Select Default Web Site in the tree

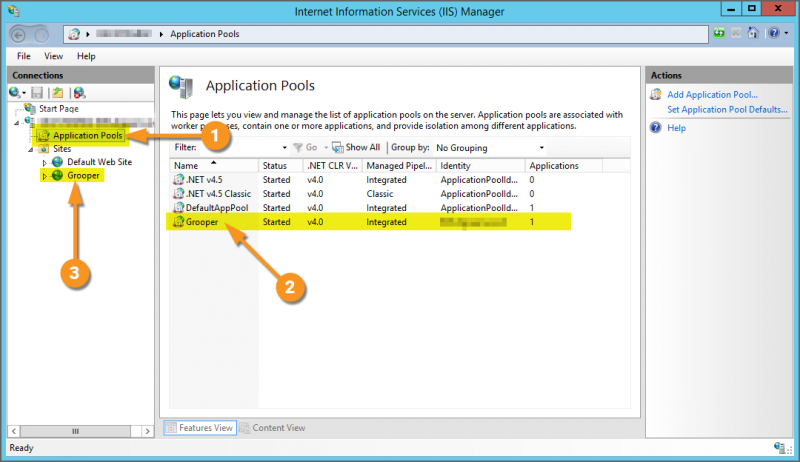coord(99,162)
